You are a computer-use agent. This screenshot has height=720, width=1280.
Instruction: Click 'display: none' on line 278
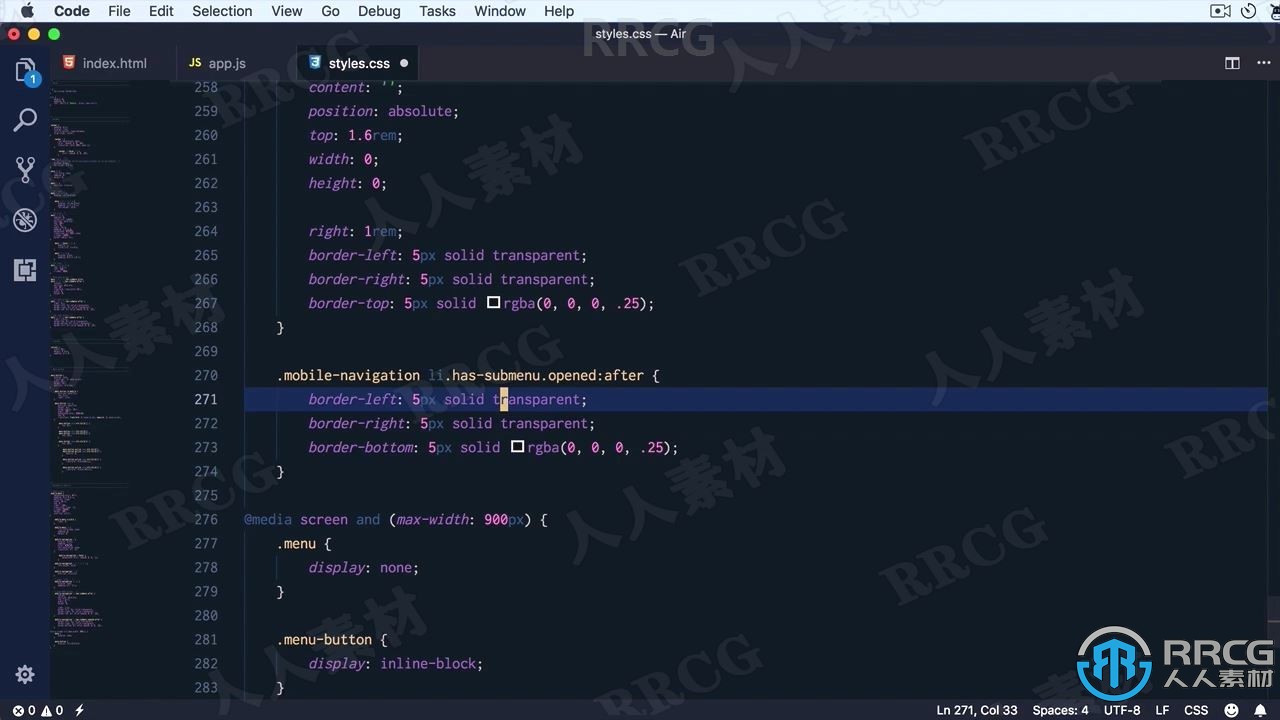[x=364, y=567]
